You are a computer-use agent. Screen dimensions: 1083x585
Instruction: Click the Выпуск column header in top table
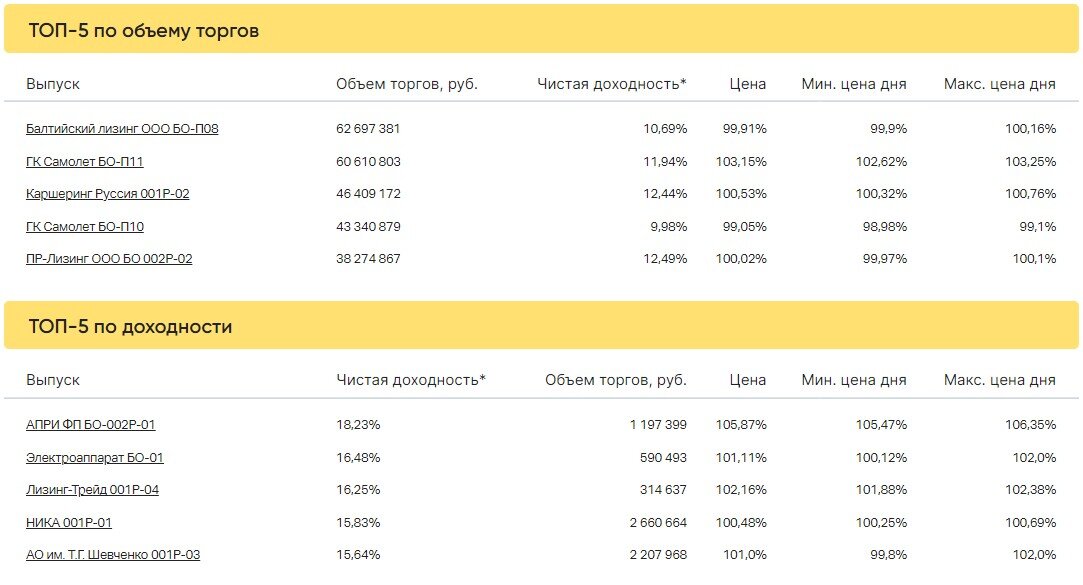pos(52,84)
